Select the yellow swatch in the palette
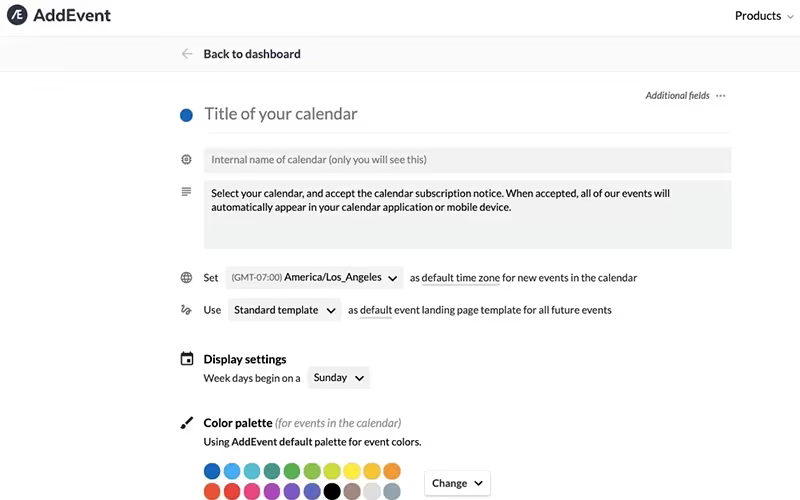 tap(352, 471)
